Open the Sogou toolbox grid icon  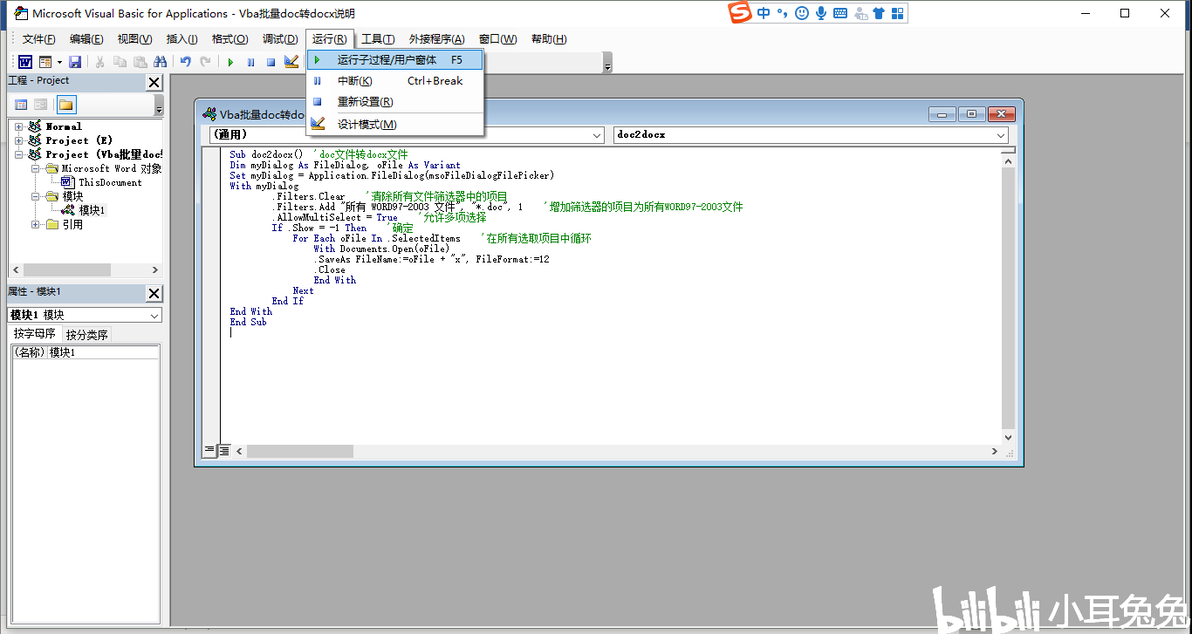tap(897, 13)
